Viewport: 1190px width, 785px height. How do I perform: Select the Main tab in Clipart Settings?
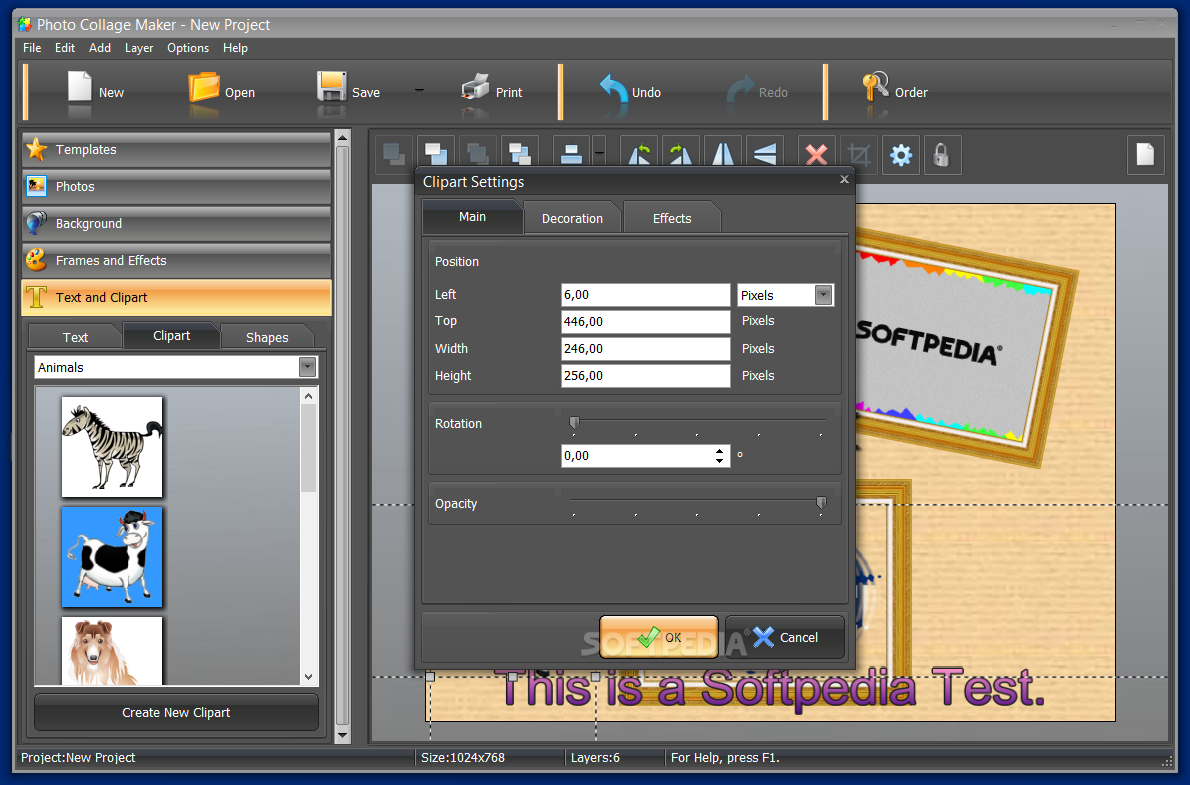472,217
